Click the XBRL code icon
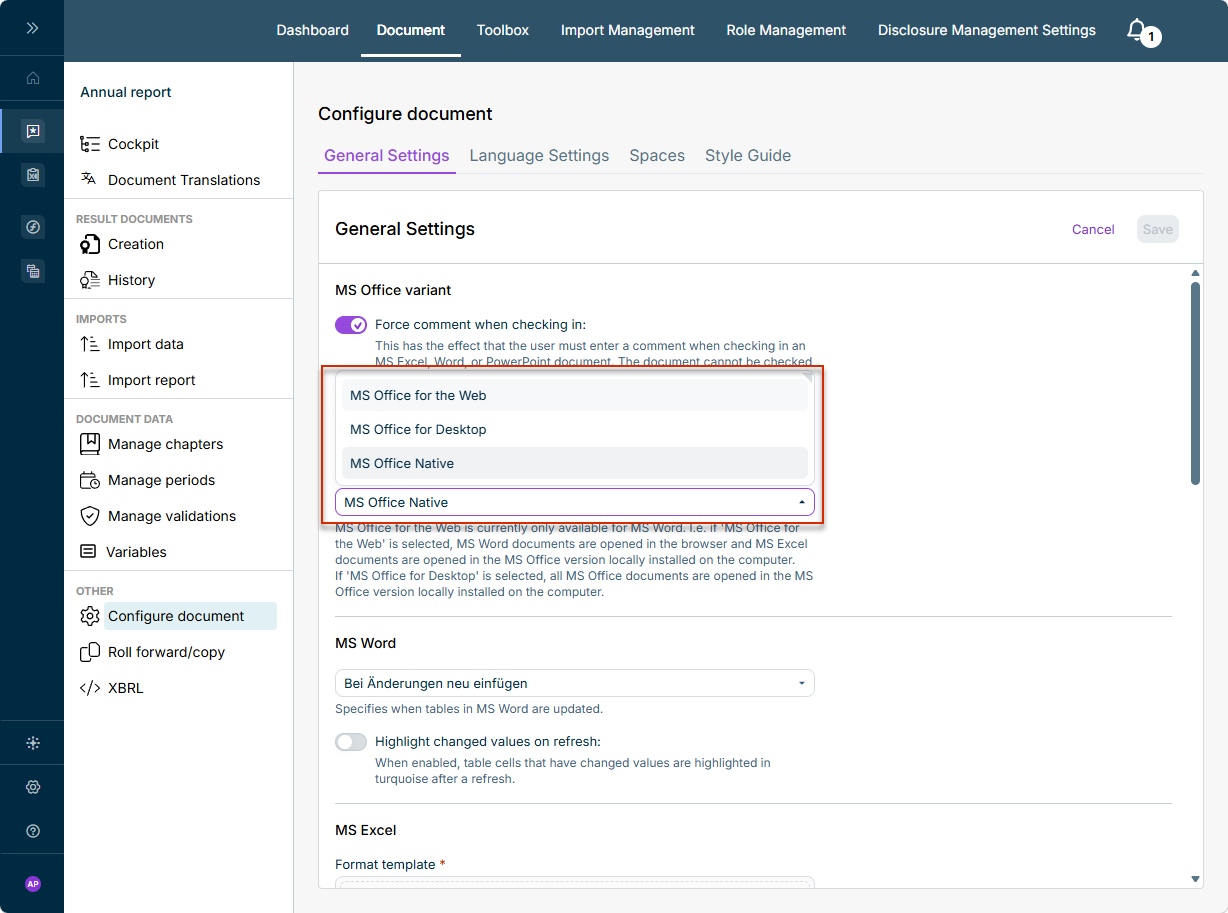Image resolution: width=1228 pixels, height=913 pixels. (90, 688)
